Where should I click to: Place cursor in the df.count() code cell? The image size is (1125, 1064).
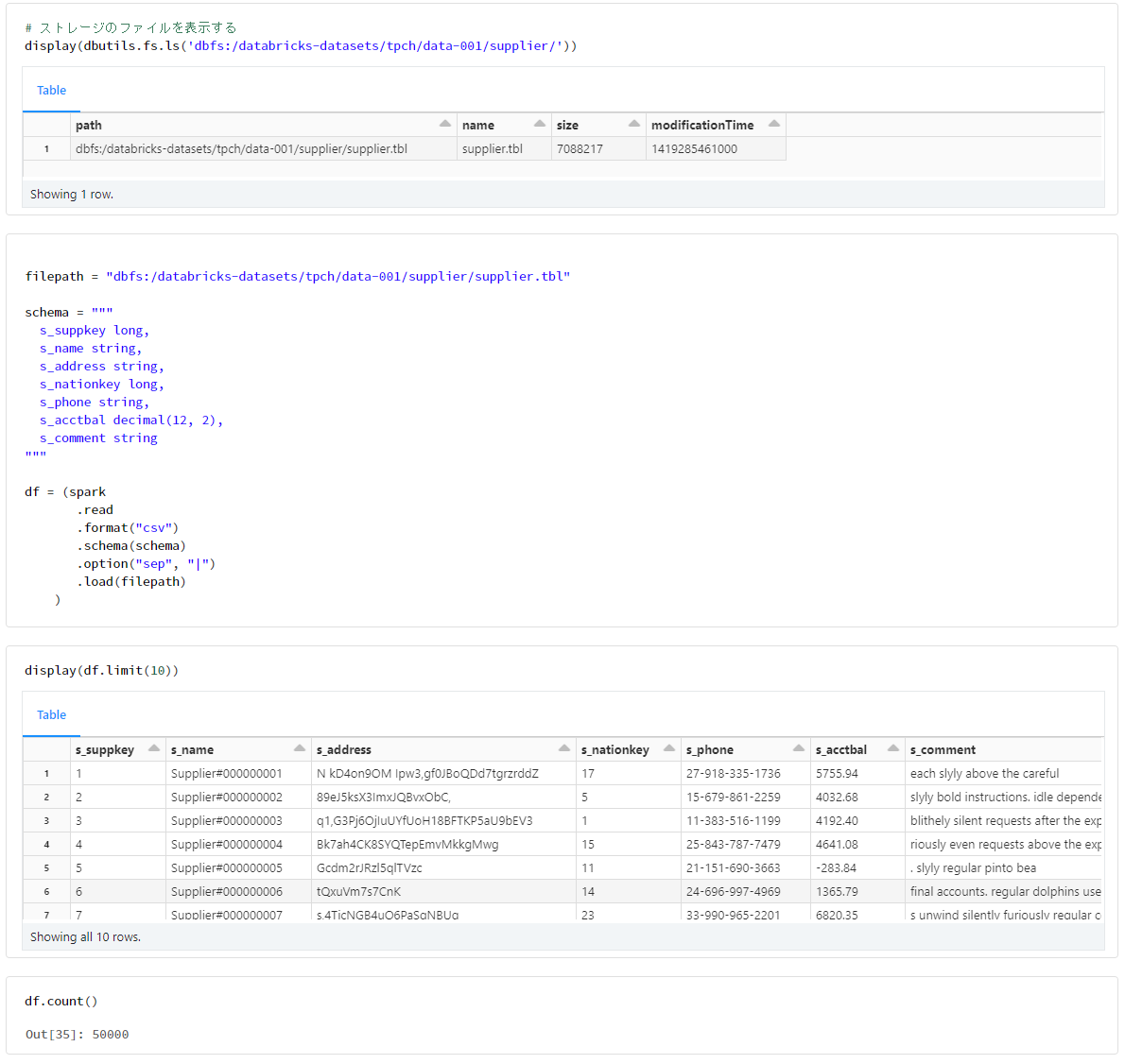point(60,1001)
